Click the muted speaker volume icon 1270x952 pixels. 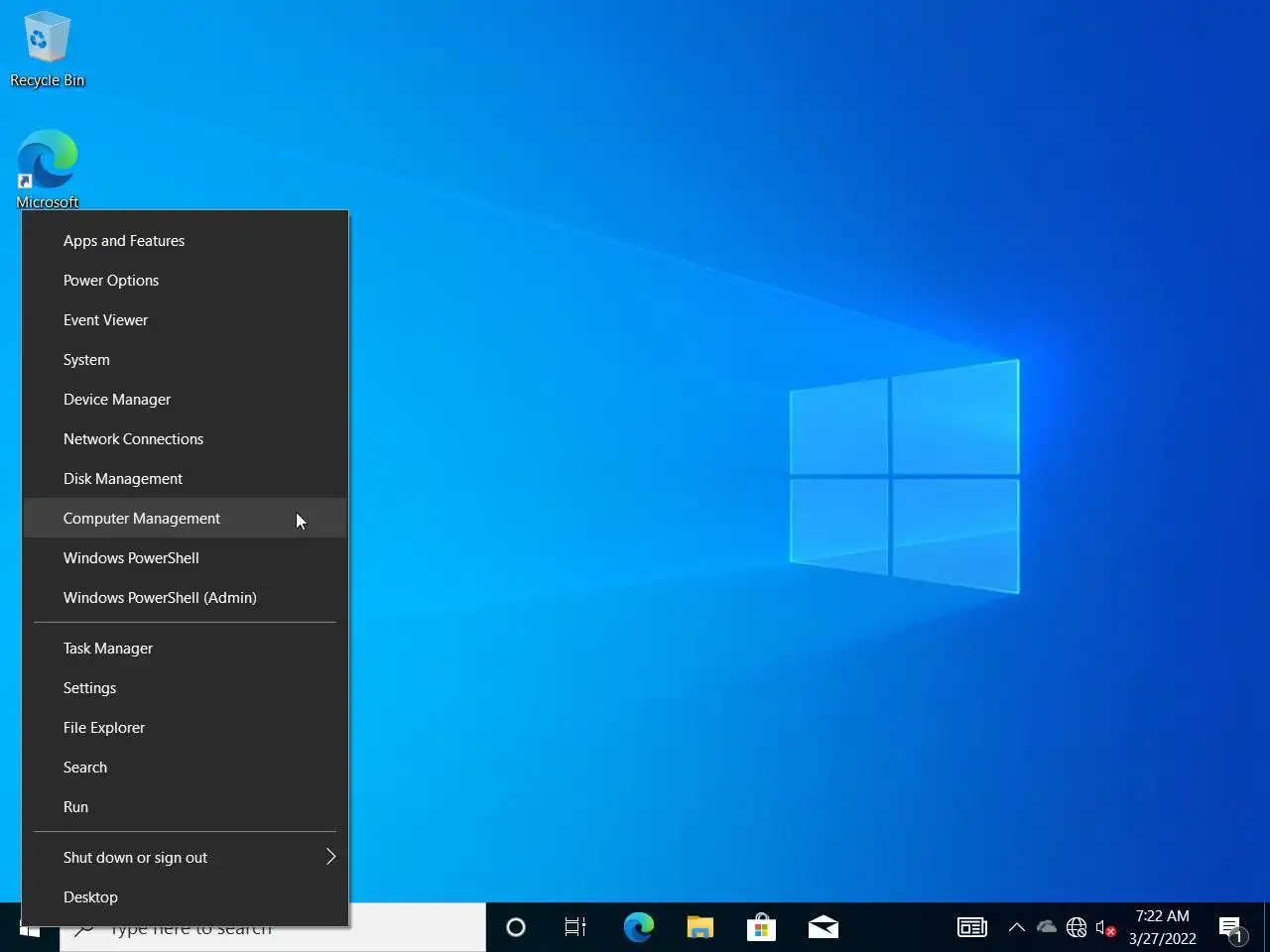(x=1105, y=928)
